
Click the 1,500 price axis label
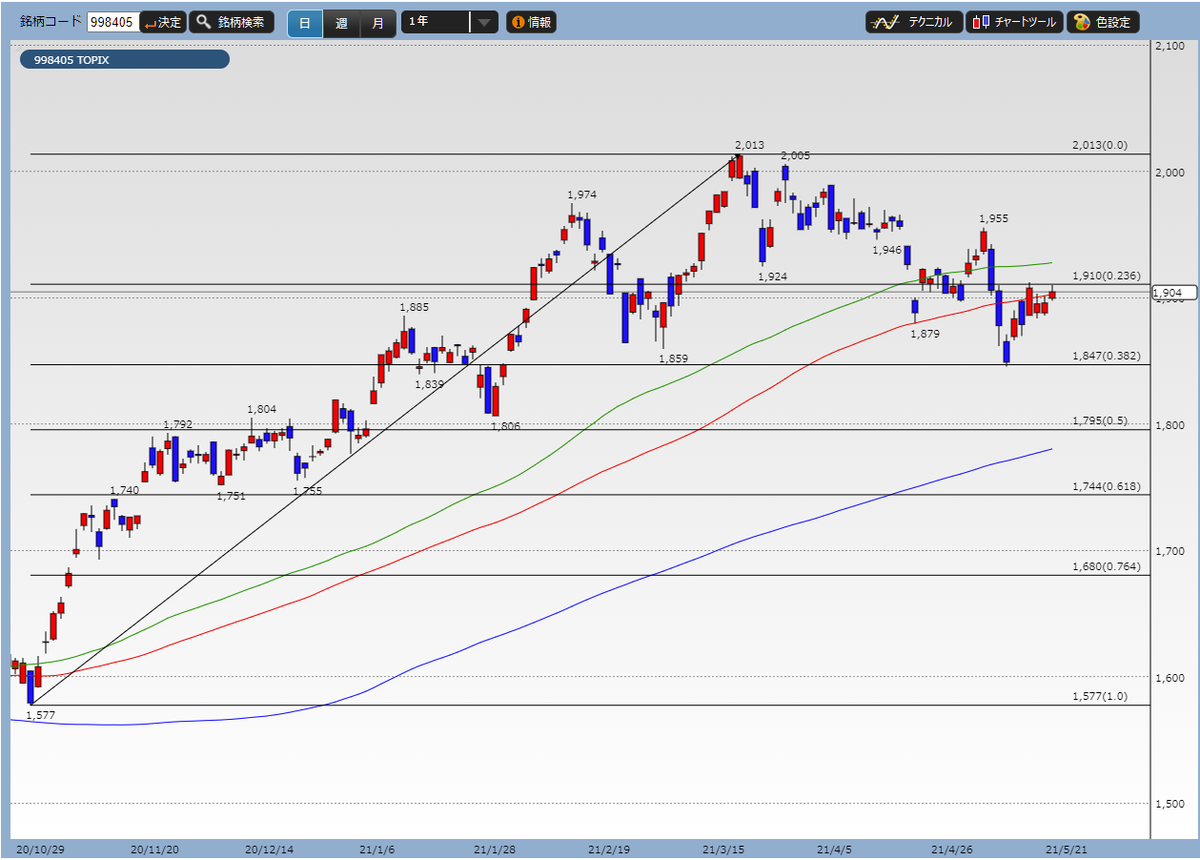(x=1169, y=803)
